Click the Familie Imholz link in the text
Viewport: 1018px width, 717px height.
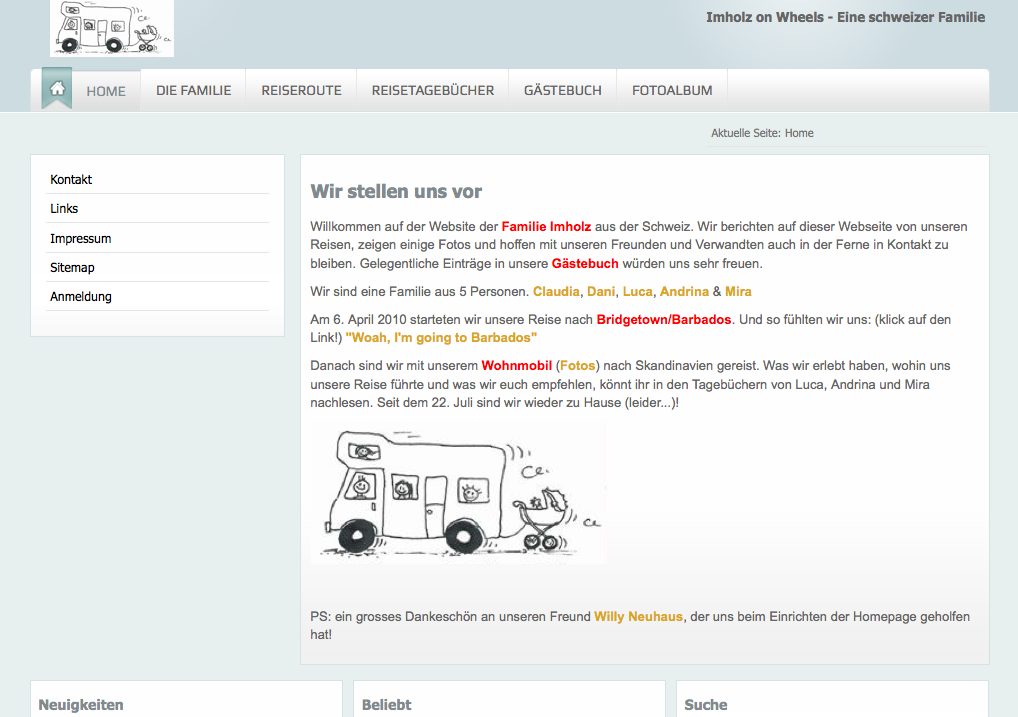click(x=546, y=226)
